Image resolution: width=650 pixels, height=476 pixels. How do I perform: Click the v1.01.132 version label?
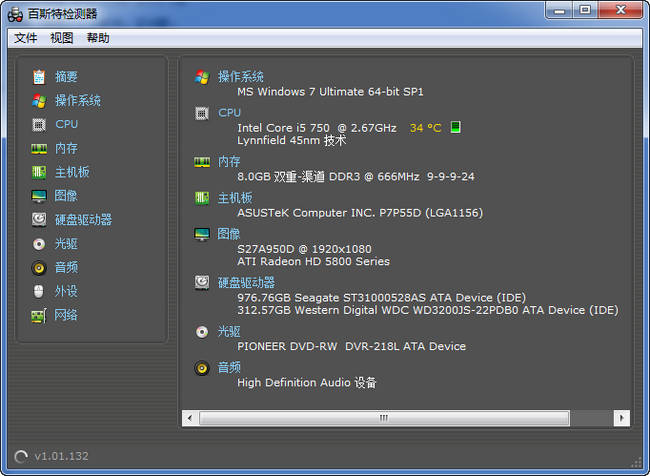click(x=61, y=457)
